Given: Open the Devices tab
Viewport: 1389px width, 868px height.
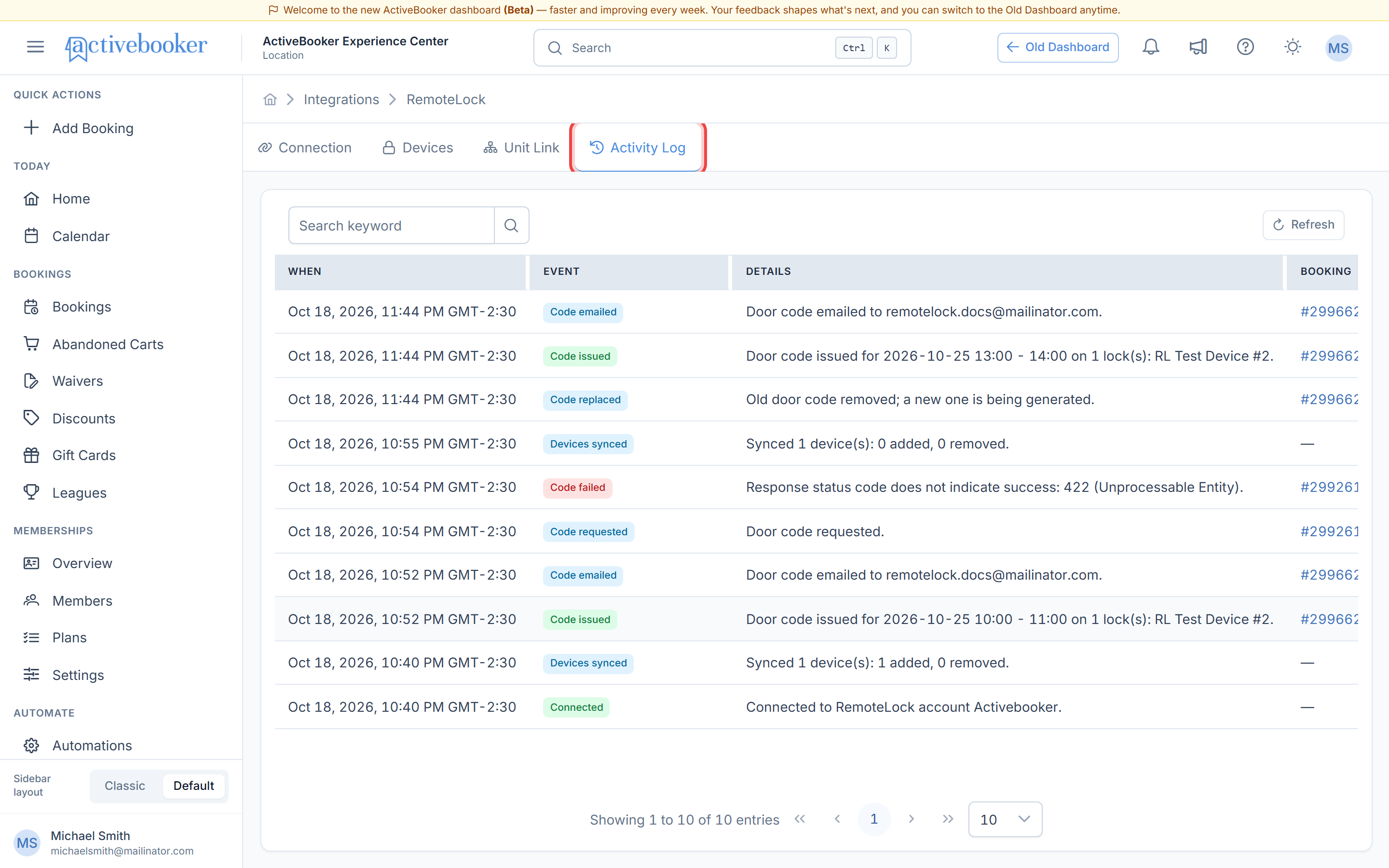Looking at the screenshot, I should [418, 148].
